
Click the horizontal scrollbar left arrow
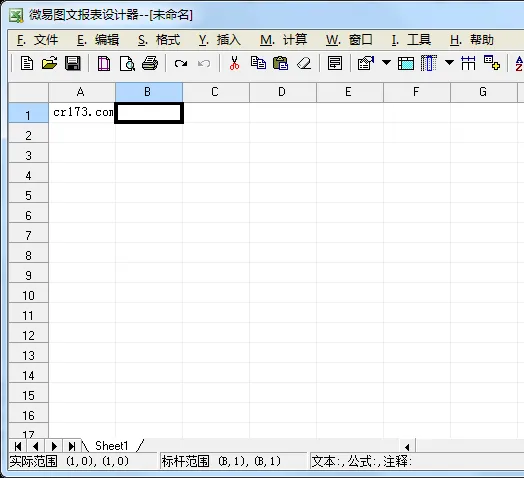point(407,447)
